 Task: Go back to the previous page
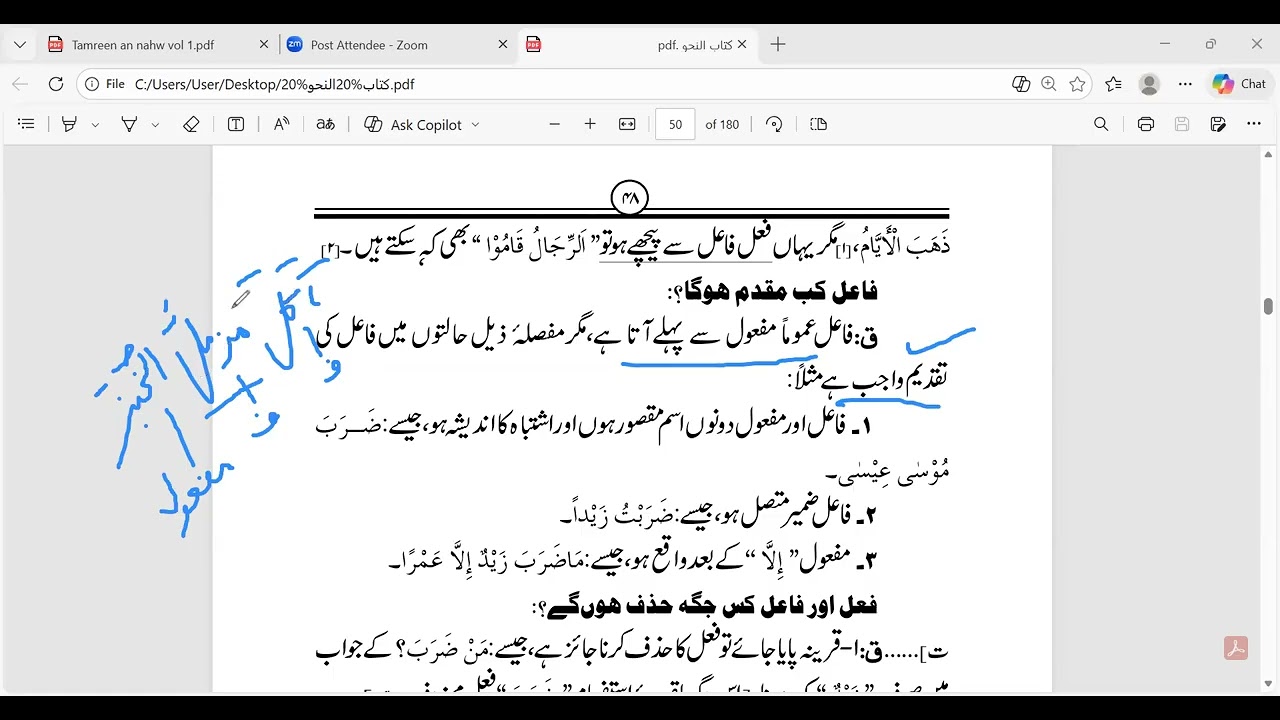(x=20, y=84)
